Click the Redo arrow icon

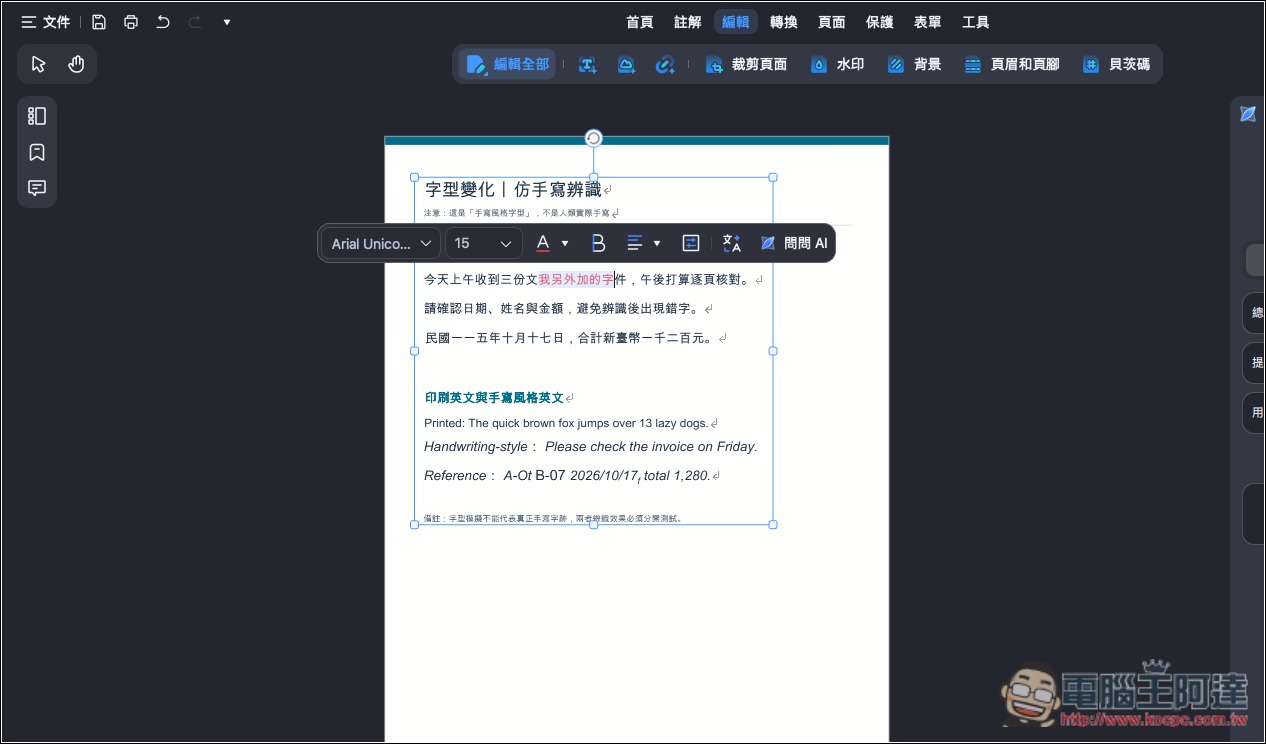pos(195,22)
